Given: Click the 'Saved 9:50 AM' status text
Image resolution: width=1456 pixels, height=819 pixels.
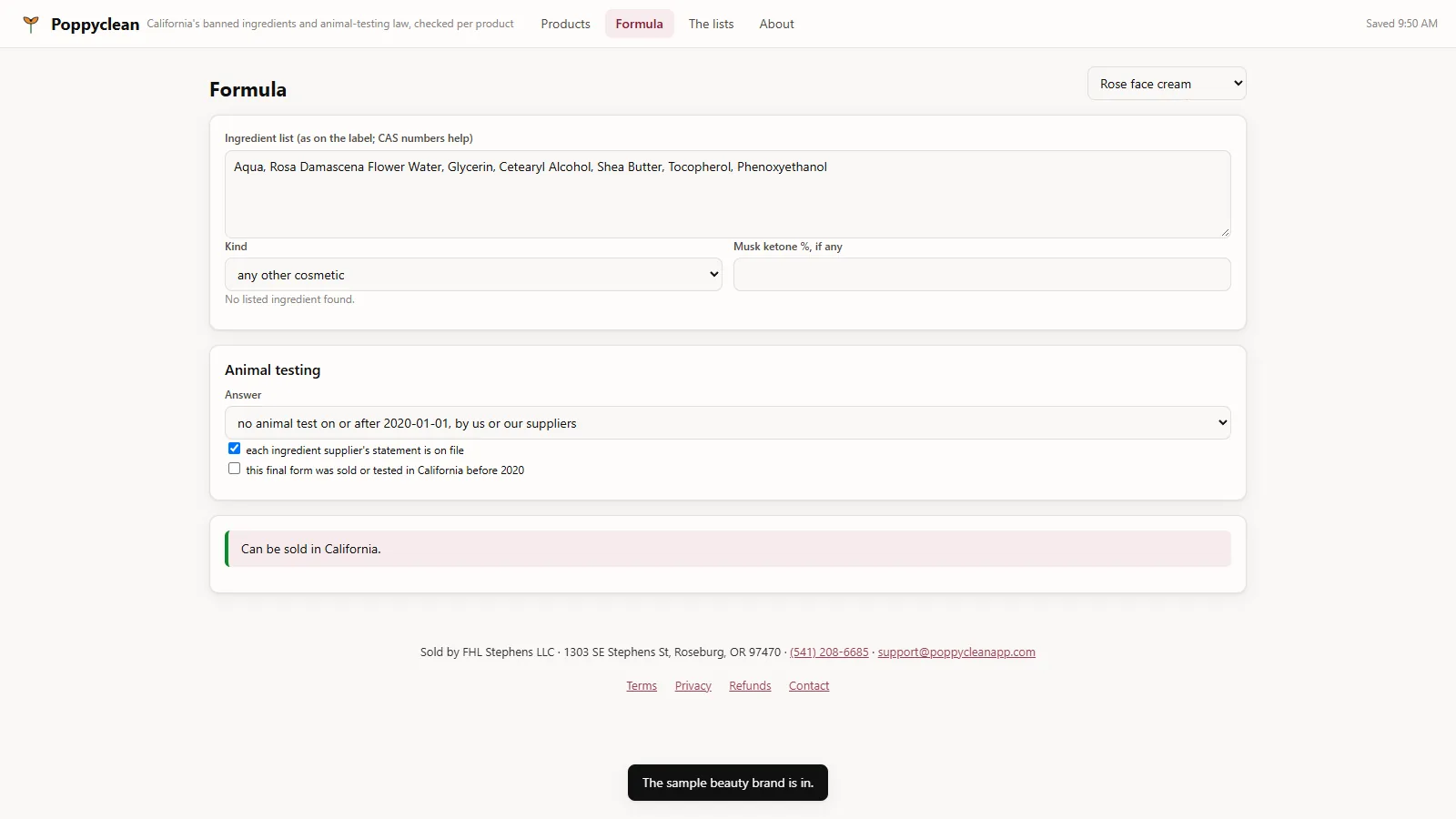Looking at the screenshot, I should (1401, 24).
